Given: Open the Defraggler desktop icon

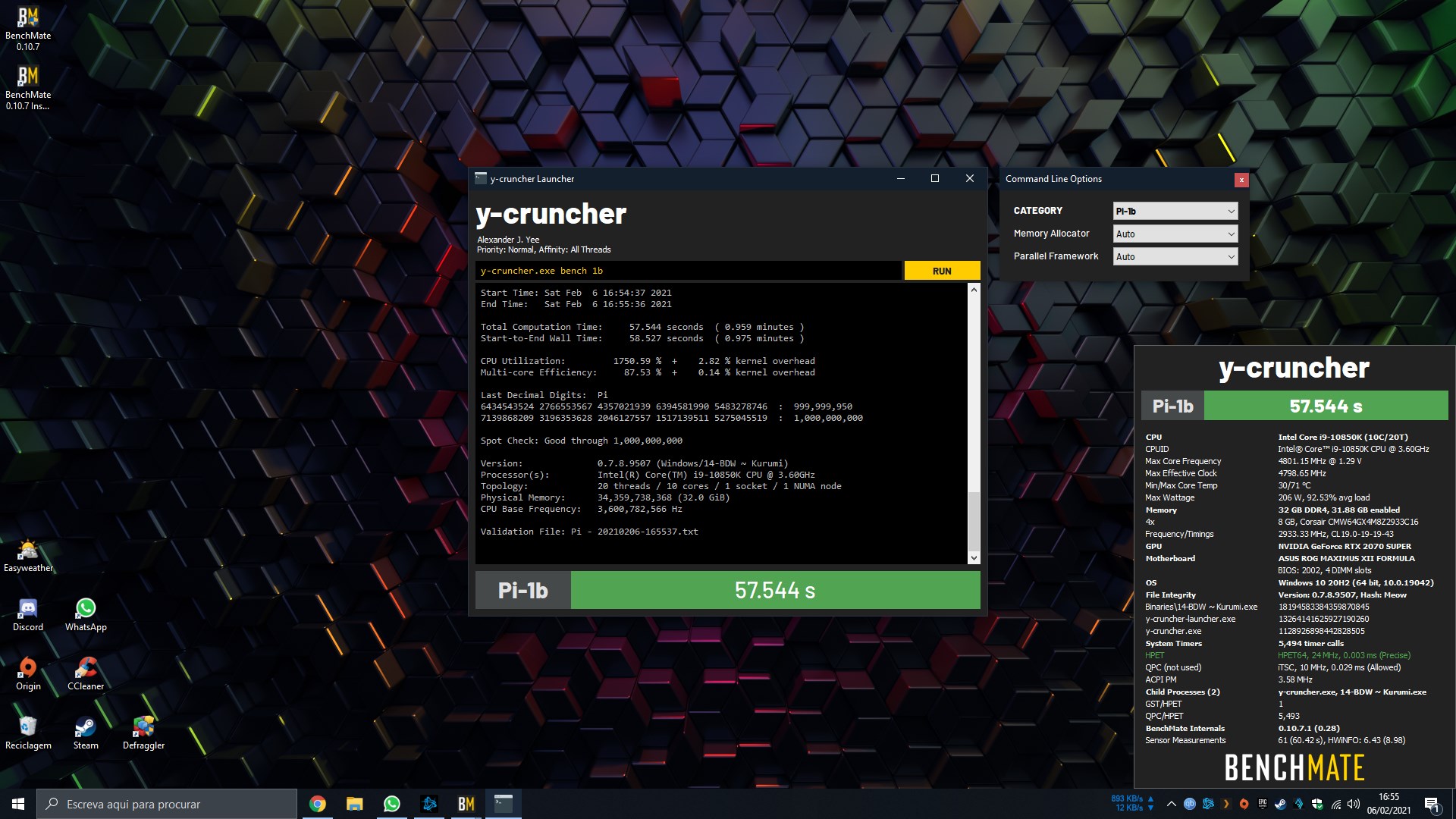Looking at the screenshot, I should tap(143, 733).
